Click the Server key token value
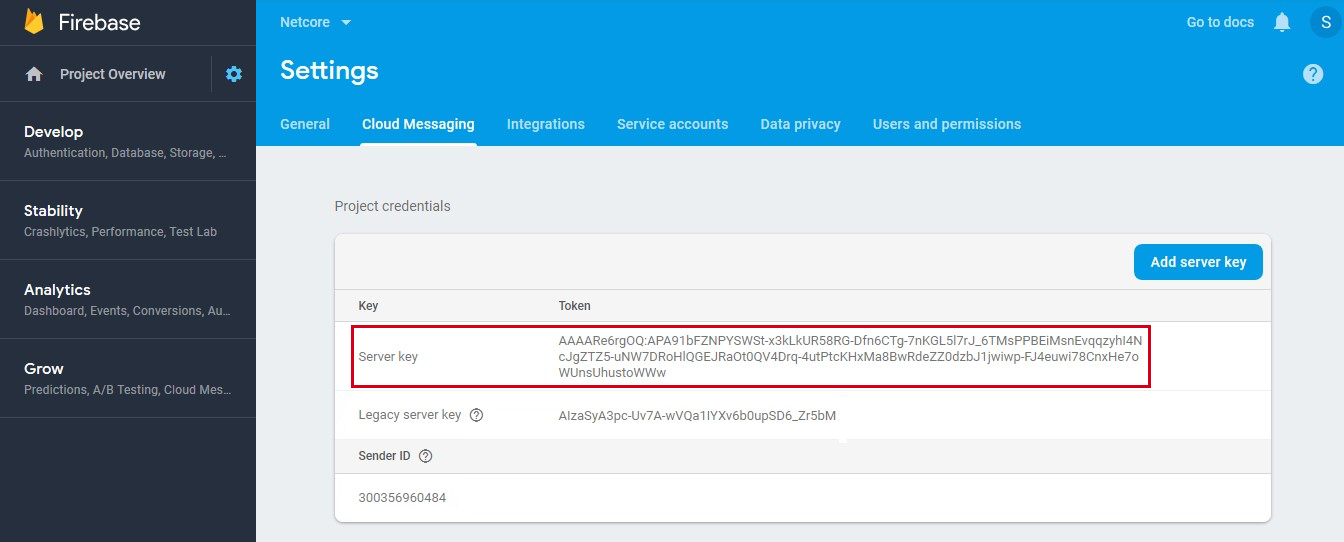 (849, 356)
